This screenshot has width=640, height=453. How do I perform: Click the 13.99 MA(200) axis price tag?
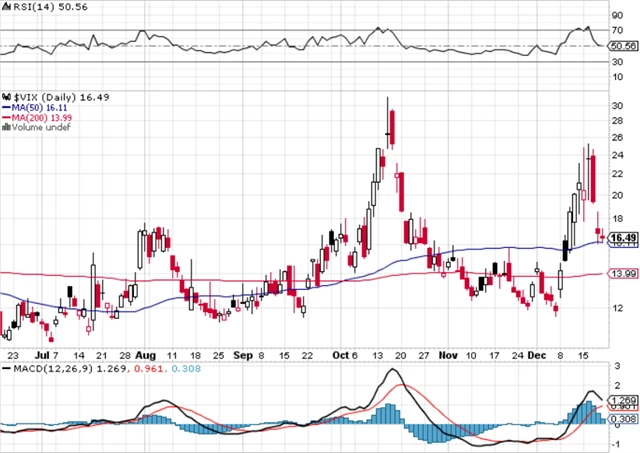(623, 274)
